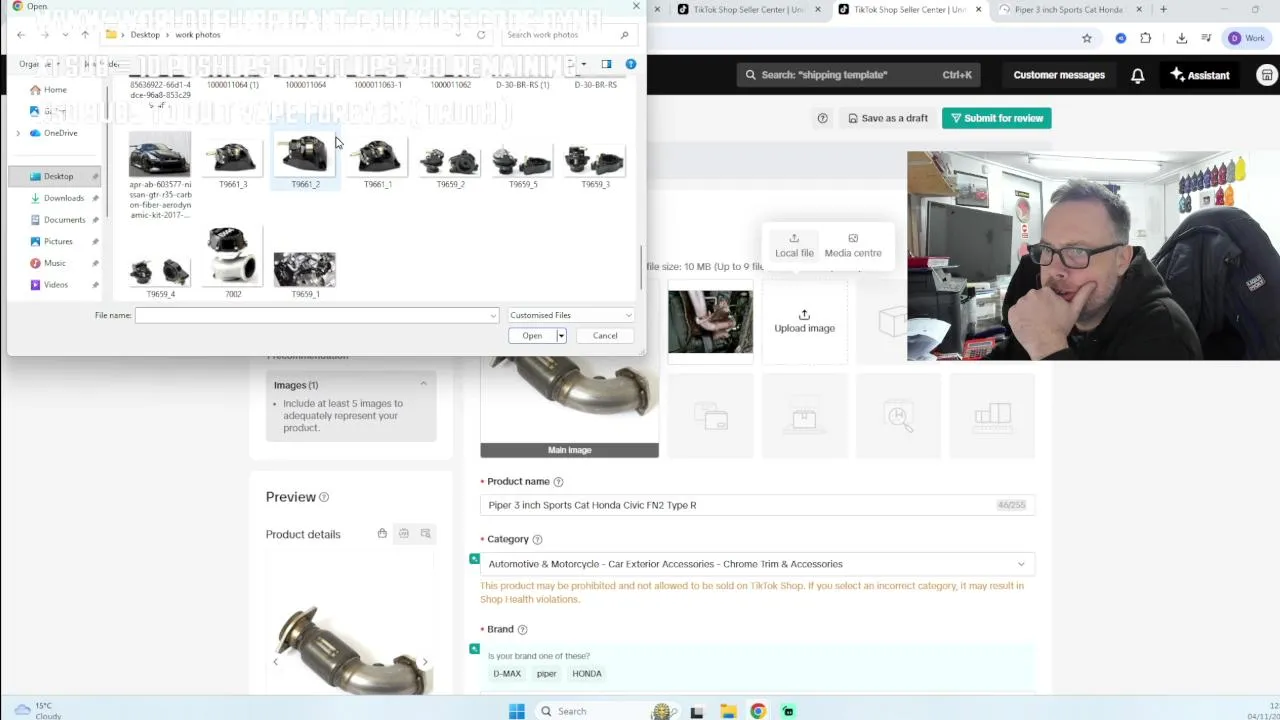
Task: Select the T9661_2 image file
Action: [305, 162]
